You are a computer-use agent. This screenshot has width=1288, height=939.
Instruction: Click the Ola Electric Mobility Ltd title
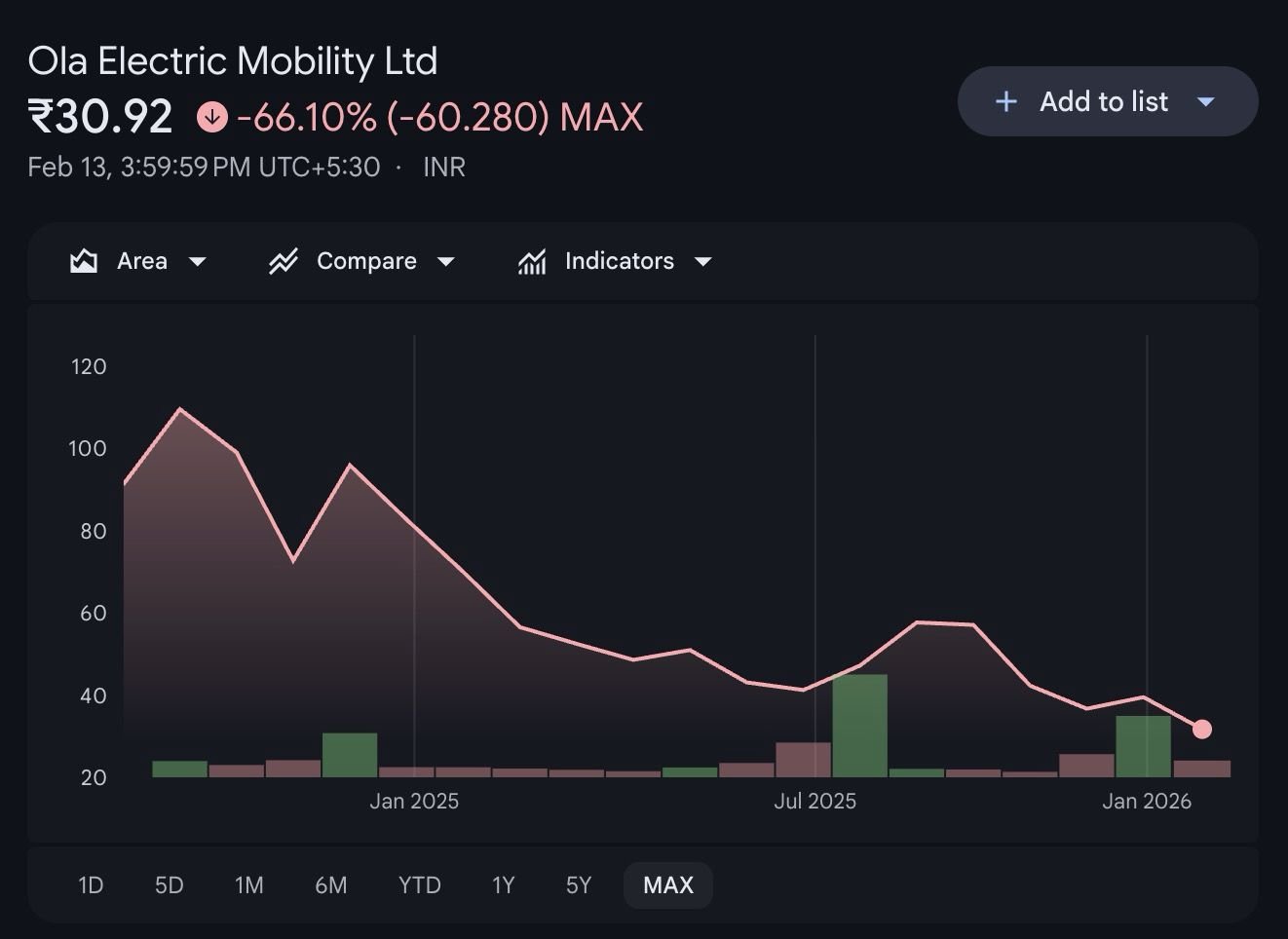coord(232,59)
